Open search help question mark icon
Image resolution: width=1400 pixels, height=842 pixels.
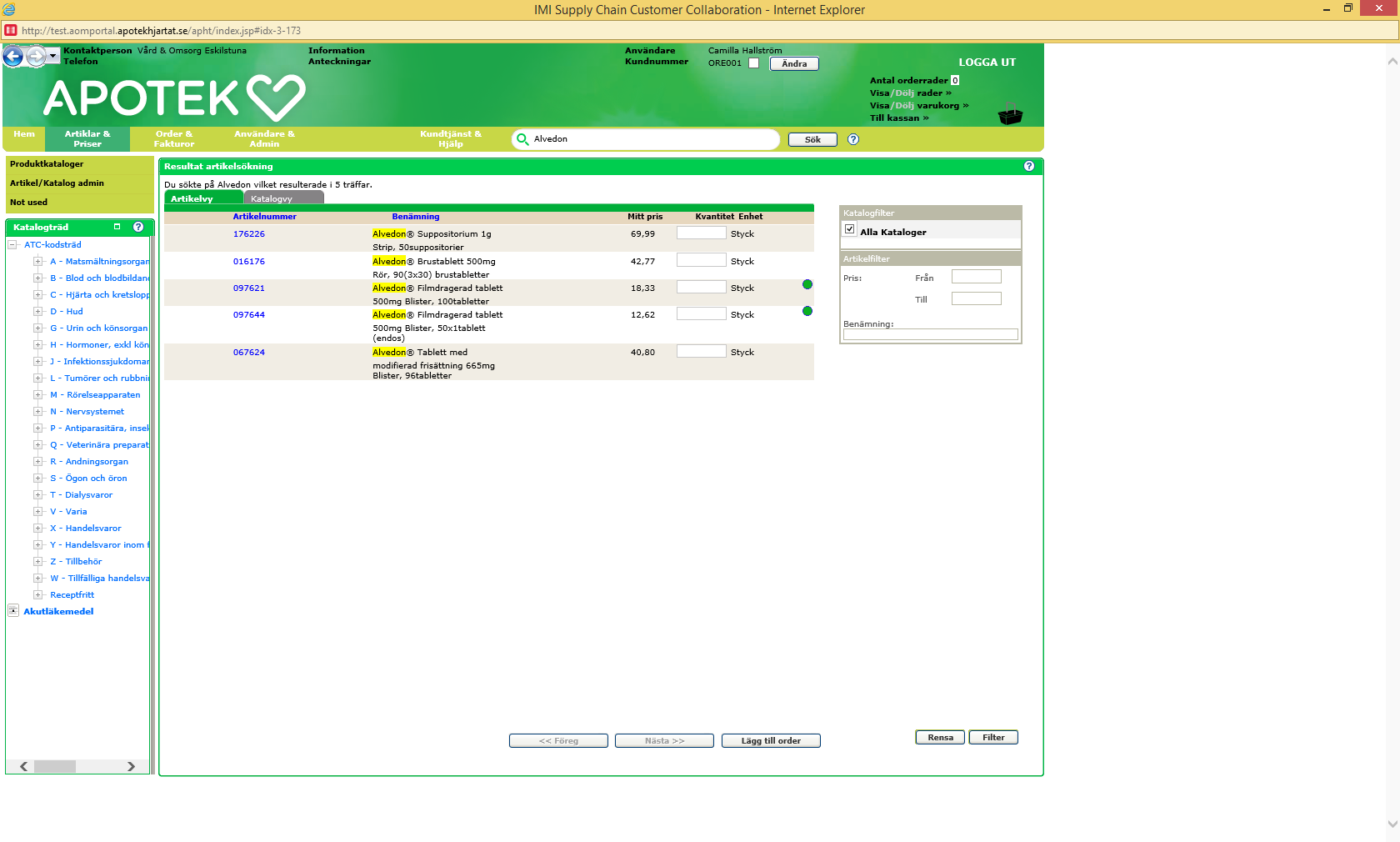[x=853, y=139]
